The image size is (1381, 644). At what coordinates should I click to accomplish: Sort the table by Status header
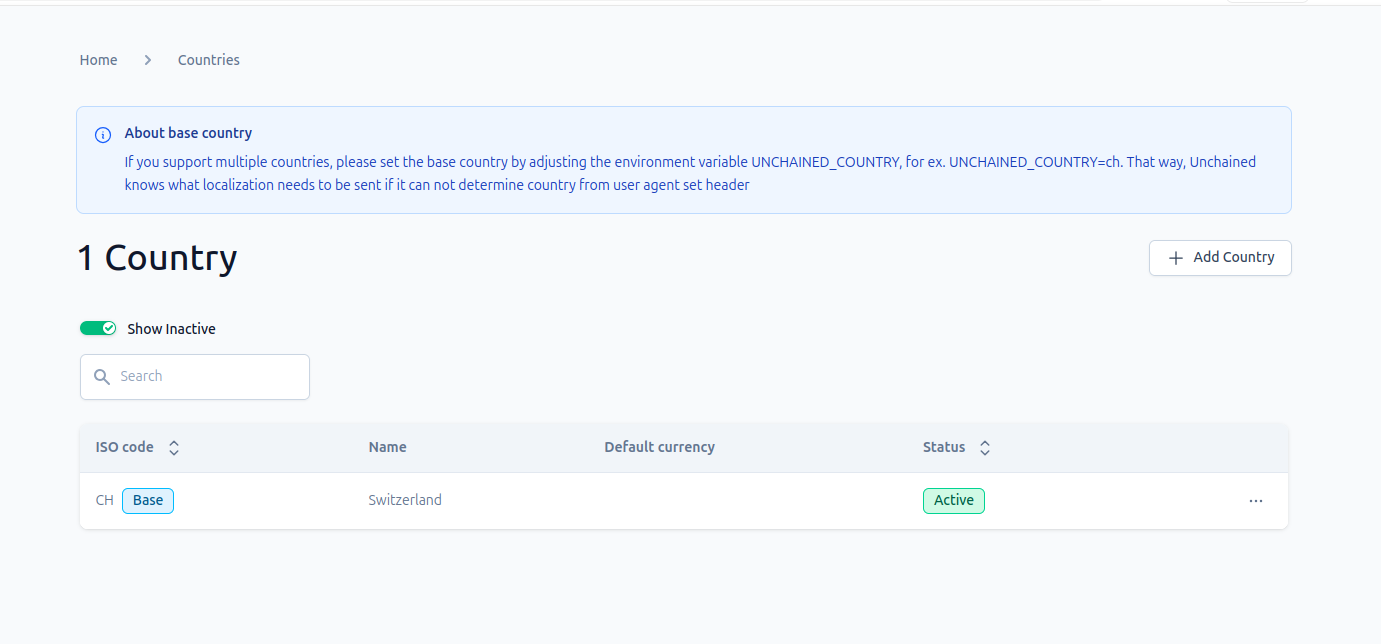[x=944, y=447]
